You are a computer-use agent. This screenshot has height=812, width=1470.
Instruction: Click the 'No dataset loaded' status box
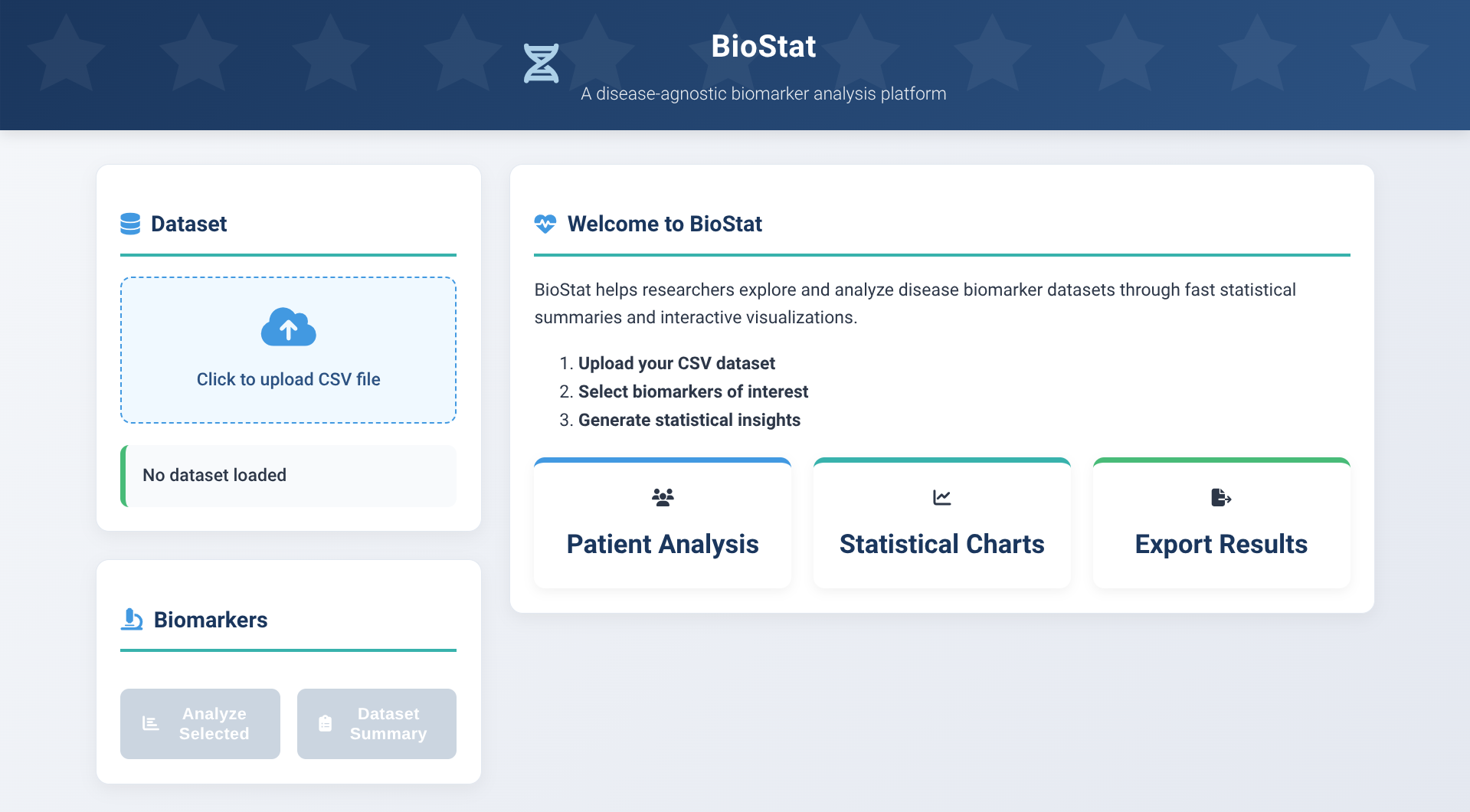coord(290,476)
